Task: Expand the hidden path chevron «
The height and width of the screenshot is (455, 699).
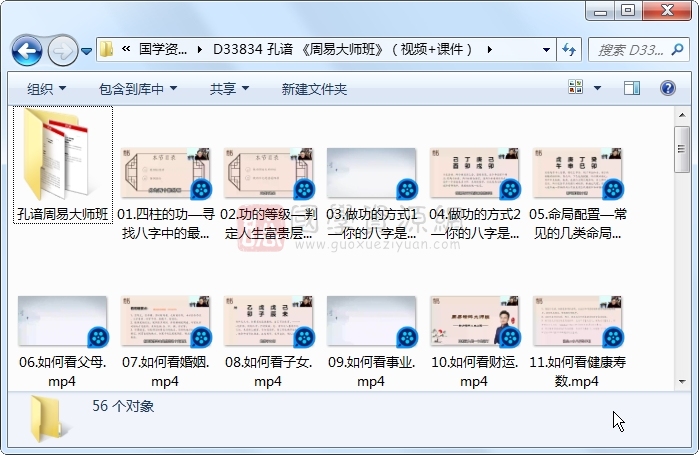Action: [126, 49]
